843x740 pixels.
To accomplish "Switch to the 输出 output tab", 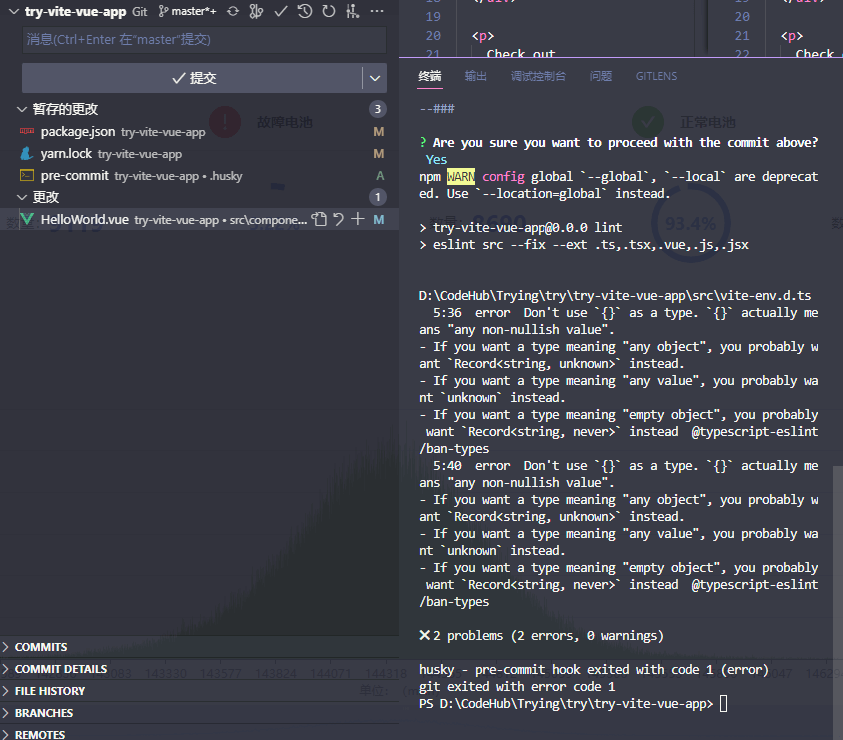I will coord(476,76).
